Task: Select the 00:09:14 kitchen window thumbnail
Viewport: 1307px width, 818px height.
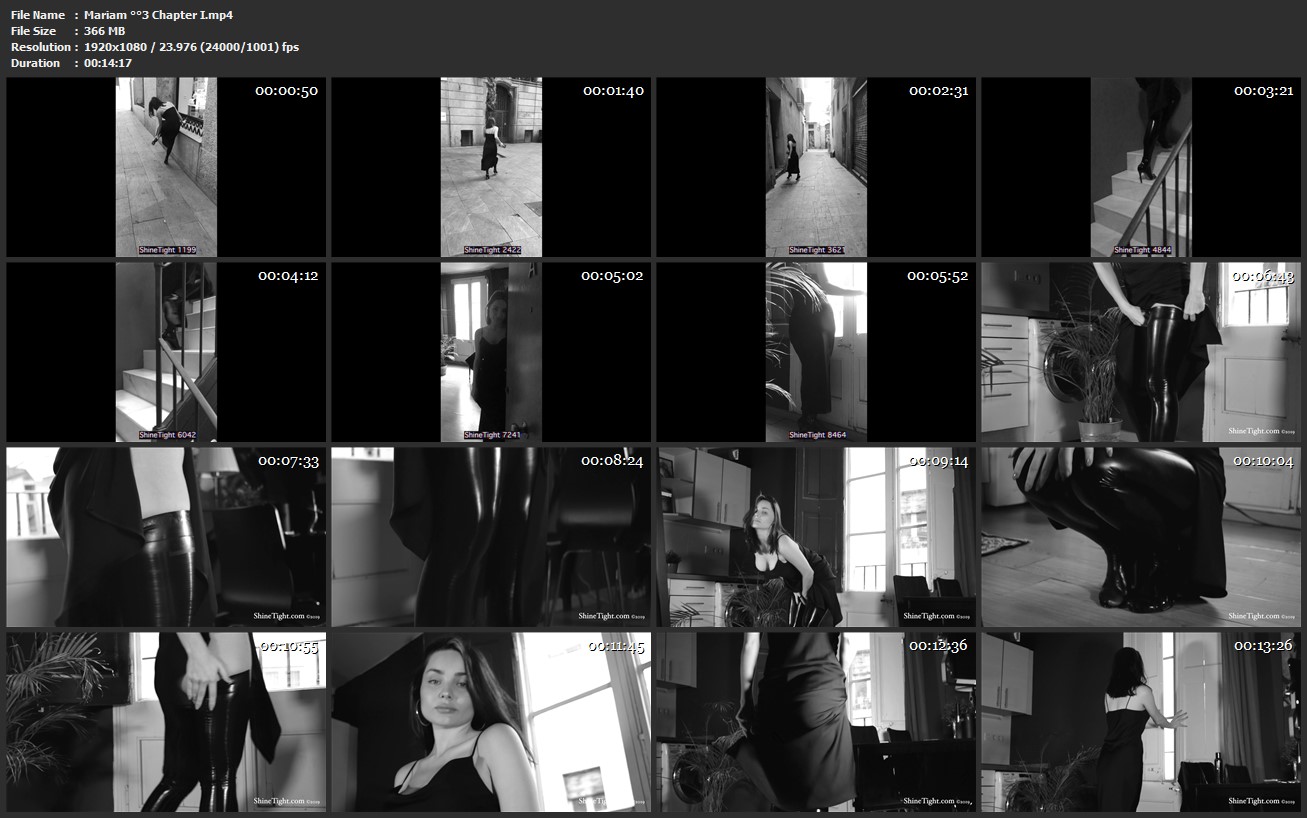Action: (x=816, y=537)
